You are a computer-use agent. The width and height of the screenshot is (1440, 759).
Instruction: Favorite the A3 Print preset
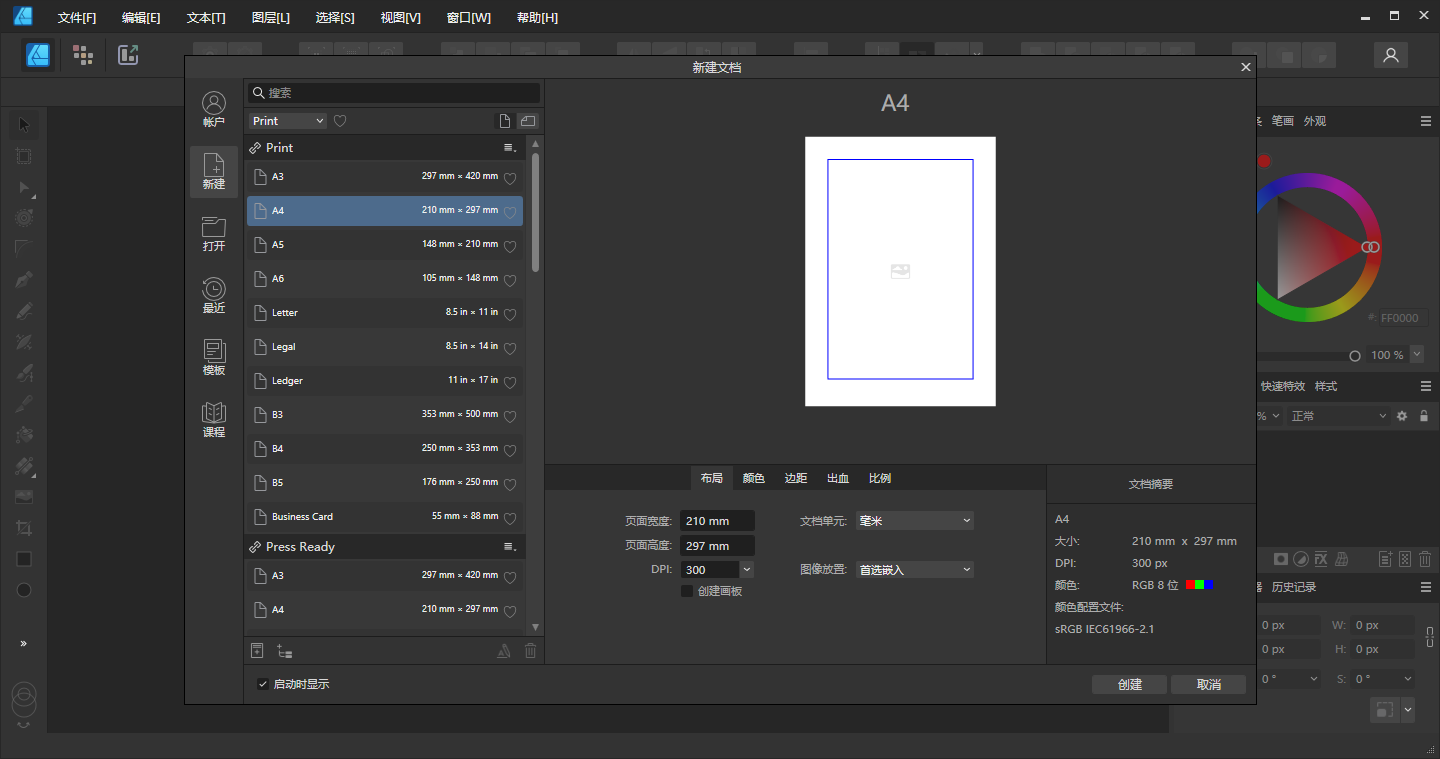click(510, 179)
